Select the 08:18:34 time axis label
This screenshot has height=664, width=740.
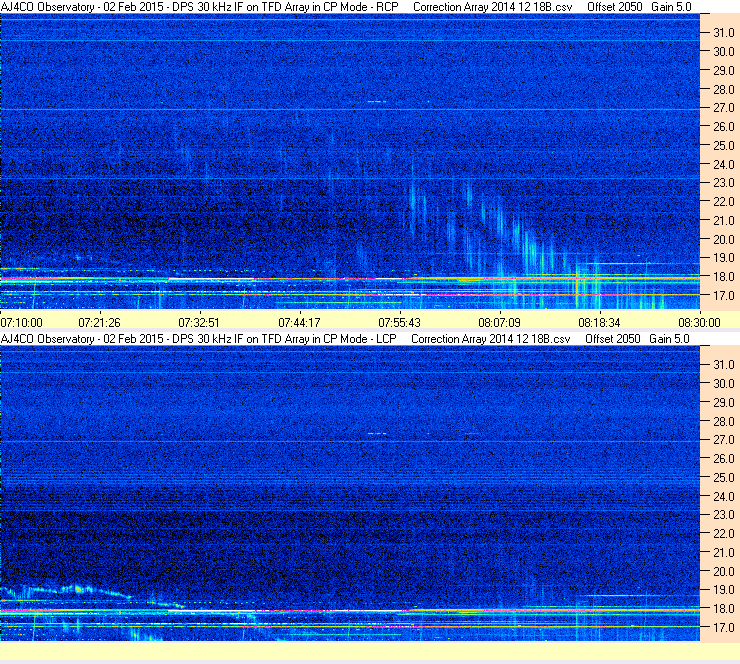pos(599,323)
